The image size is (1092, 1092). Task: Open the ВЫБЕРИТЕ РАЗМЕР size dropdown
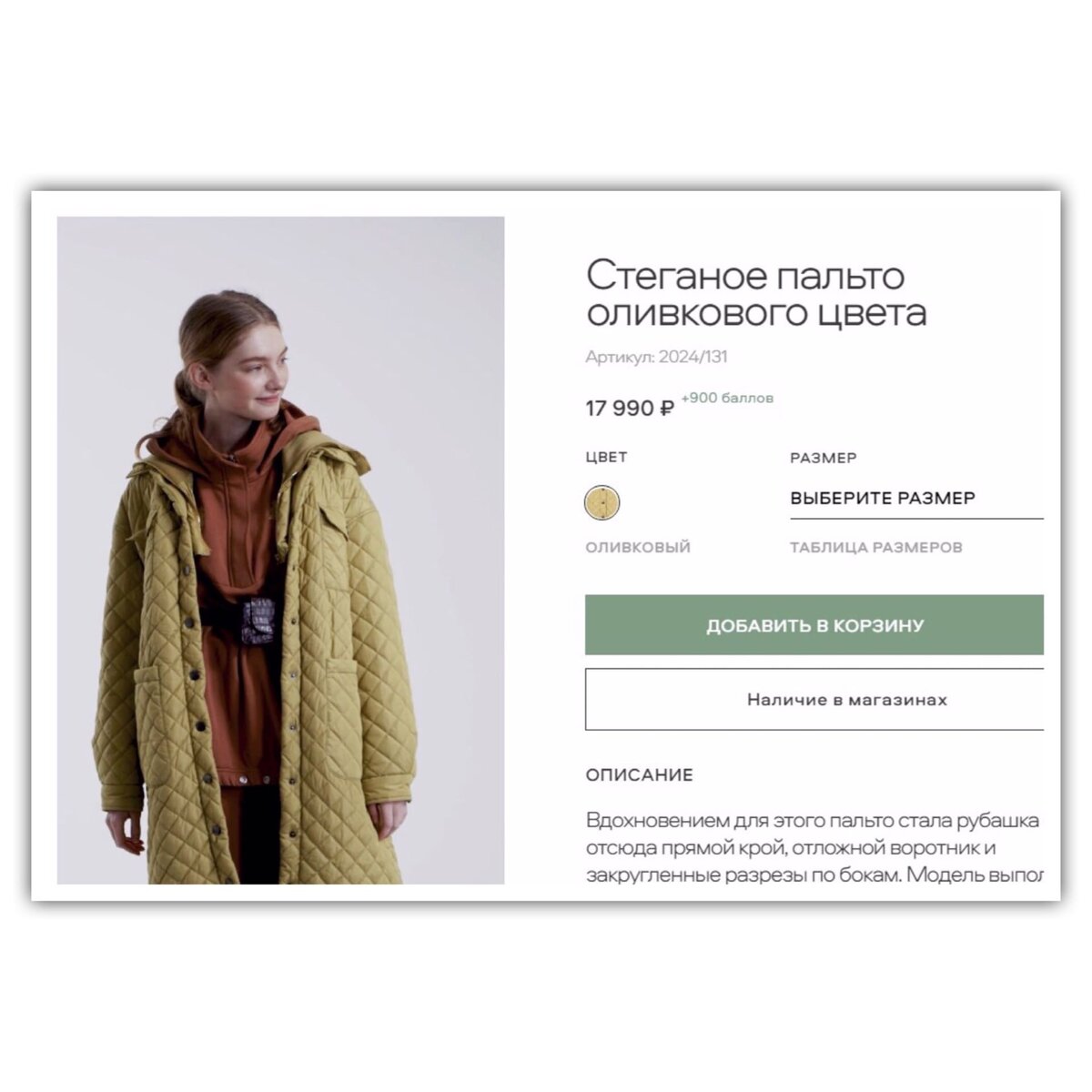[916, 499]
